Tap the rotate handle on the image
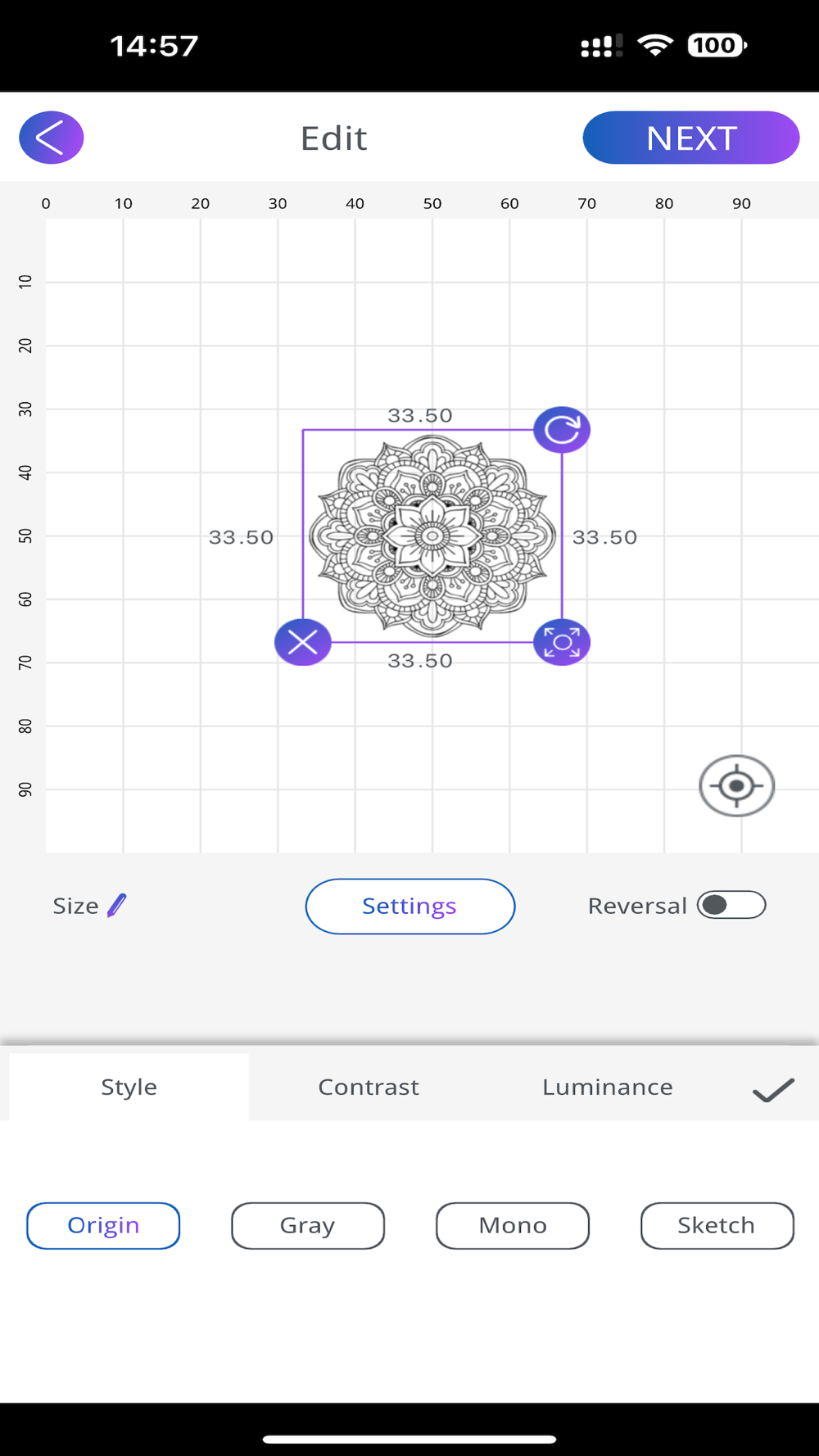 tap(562, 430)
